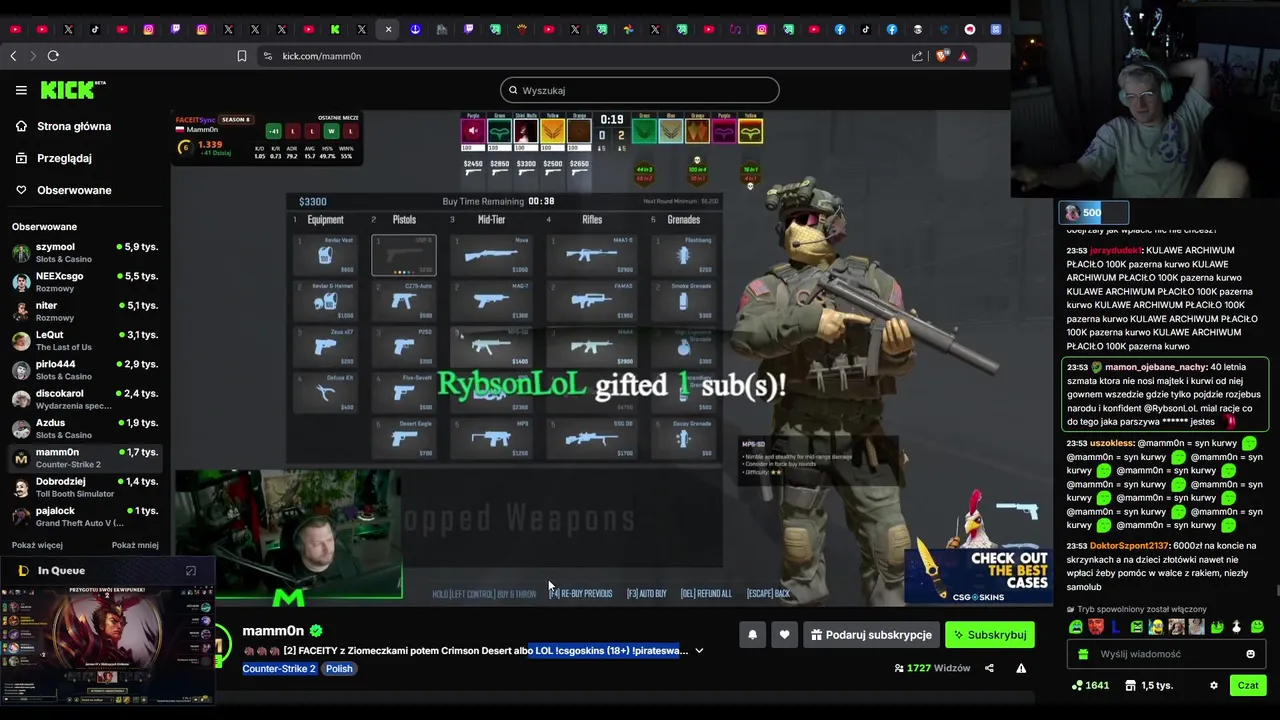
Task: Open the Counter-Strike 2 category tag
Action: point(279,668)
